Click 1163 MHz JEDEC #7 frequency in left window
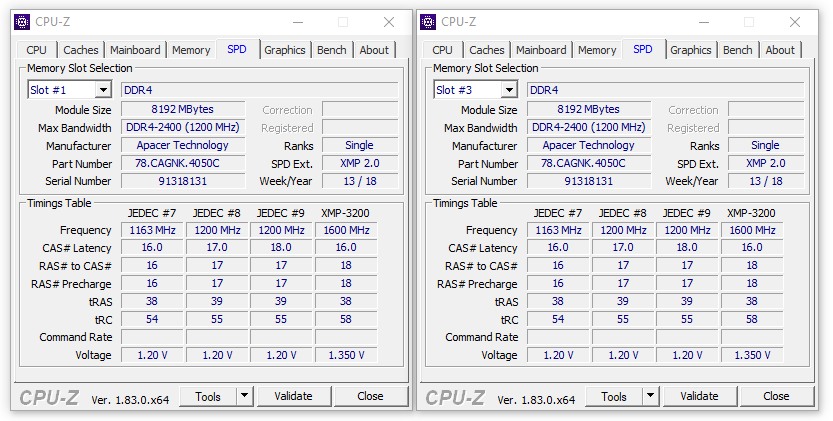The height and width of the screenshot is (421, 833). (x=152, y=230)
